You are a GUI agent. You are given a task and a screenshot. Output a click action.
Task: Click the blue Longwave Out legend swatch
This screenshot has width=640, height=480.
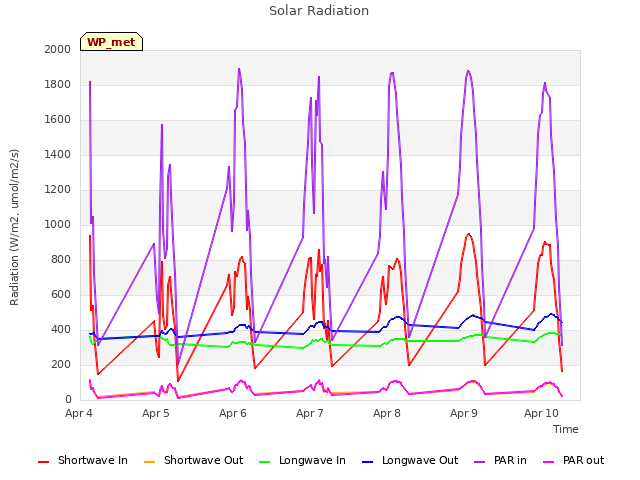[368, 462]
